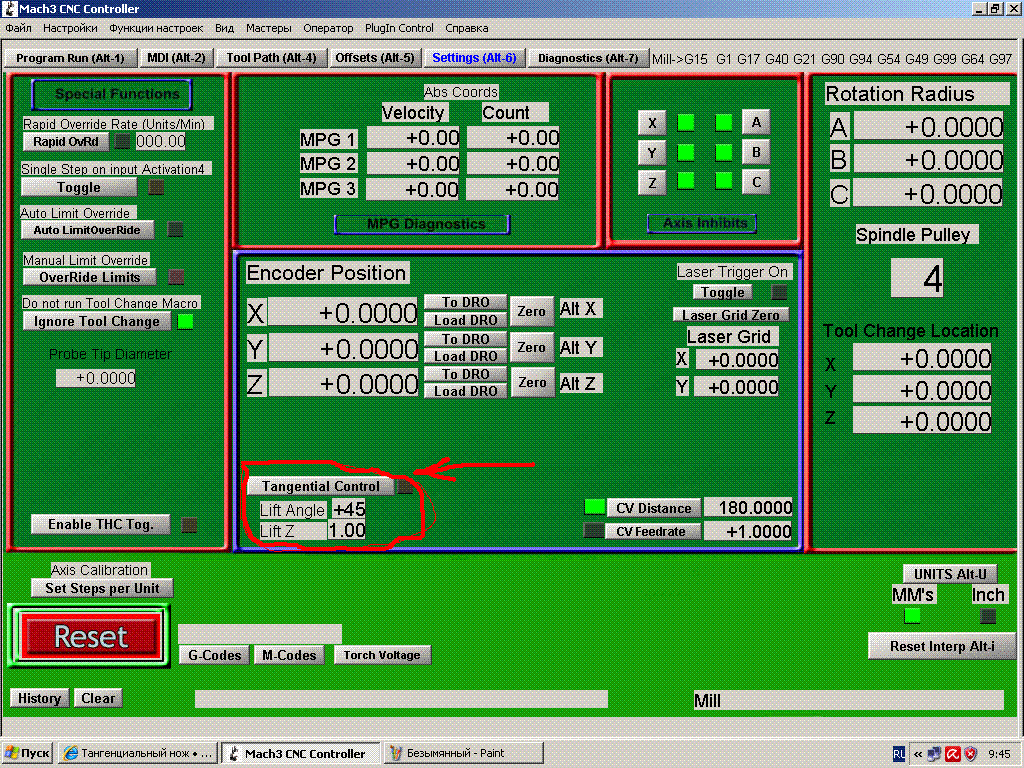Click the Laser Trigger Toggle LED
The height and width of the screenshot is (768, 1024).
[779, 292]
